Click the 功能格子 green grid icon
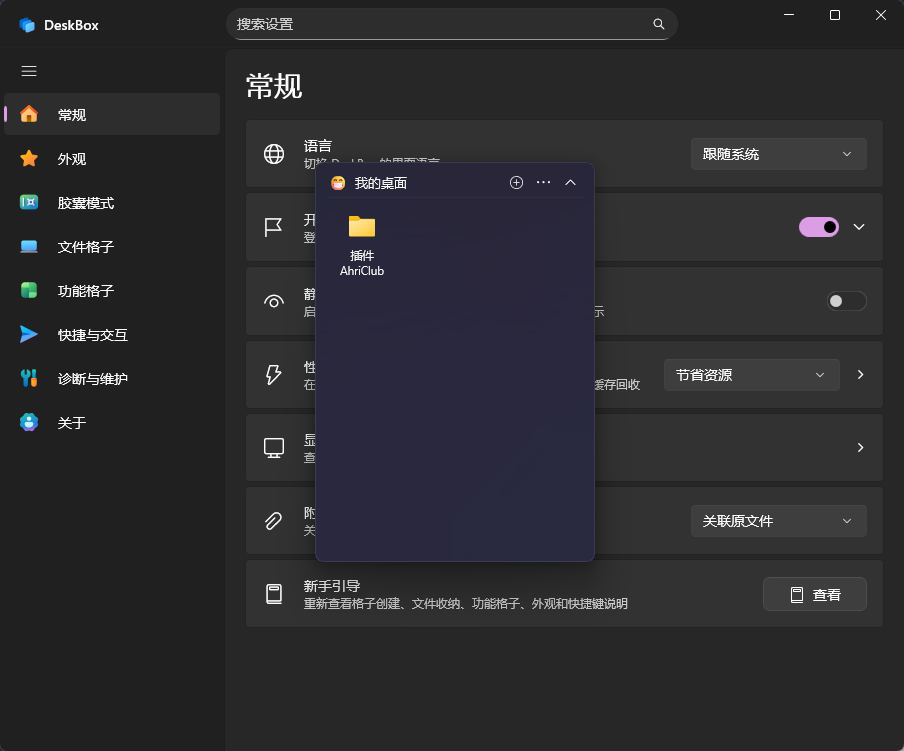Image resolution: width=904 pixels, height=751 pixels. (29, 290)
